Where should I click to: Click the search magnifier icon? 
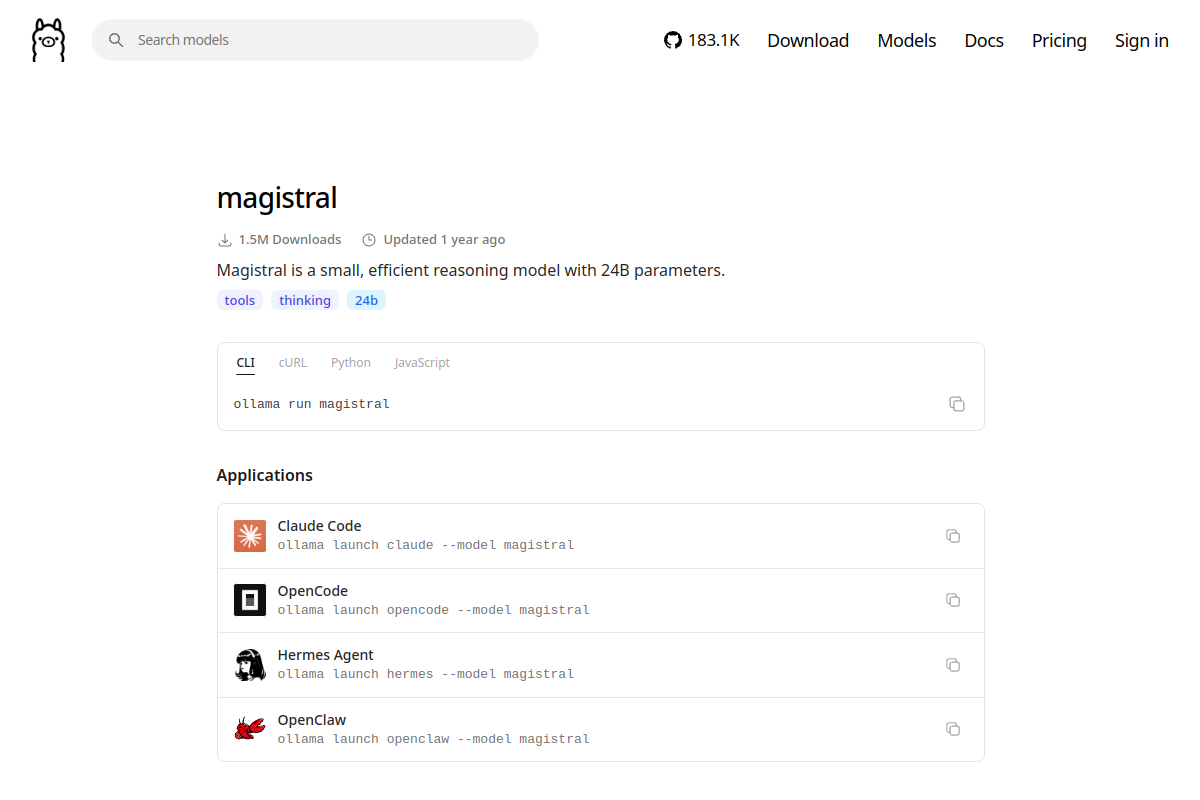point(116,40)
